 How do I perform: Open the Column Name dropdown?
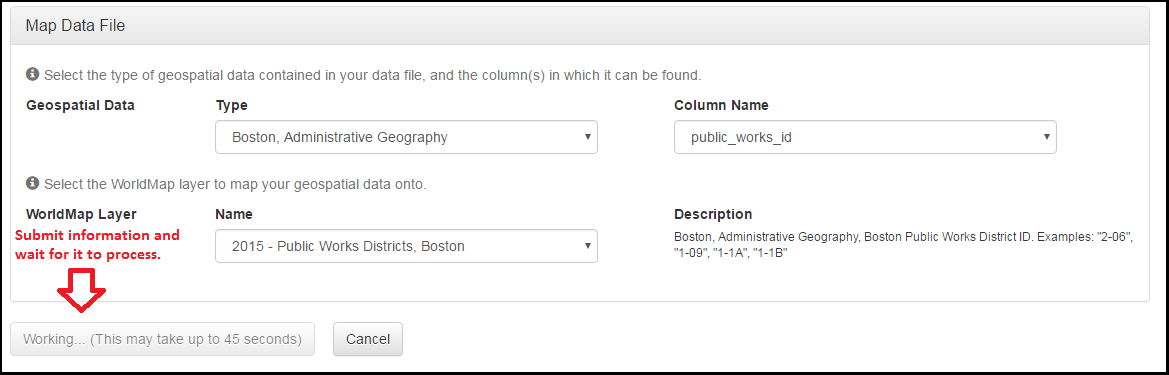click(865, 137)
